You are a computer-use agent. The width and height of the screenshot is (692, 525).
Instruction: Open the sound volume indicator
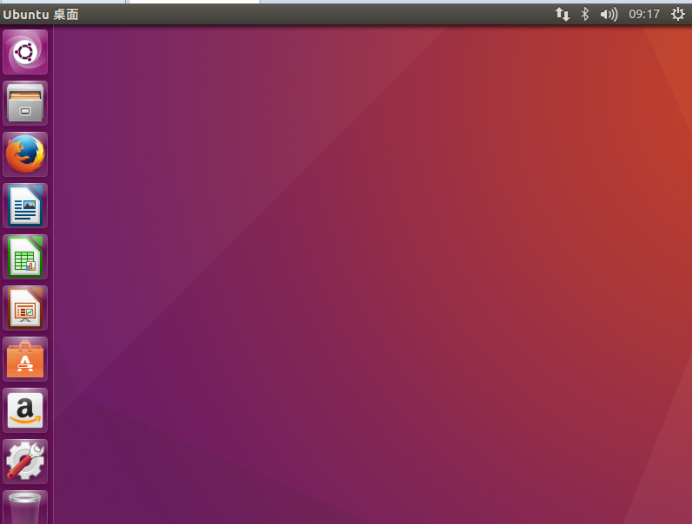[x=609, y=15]
